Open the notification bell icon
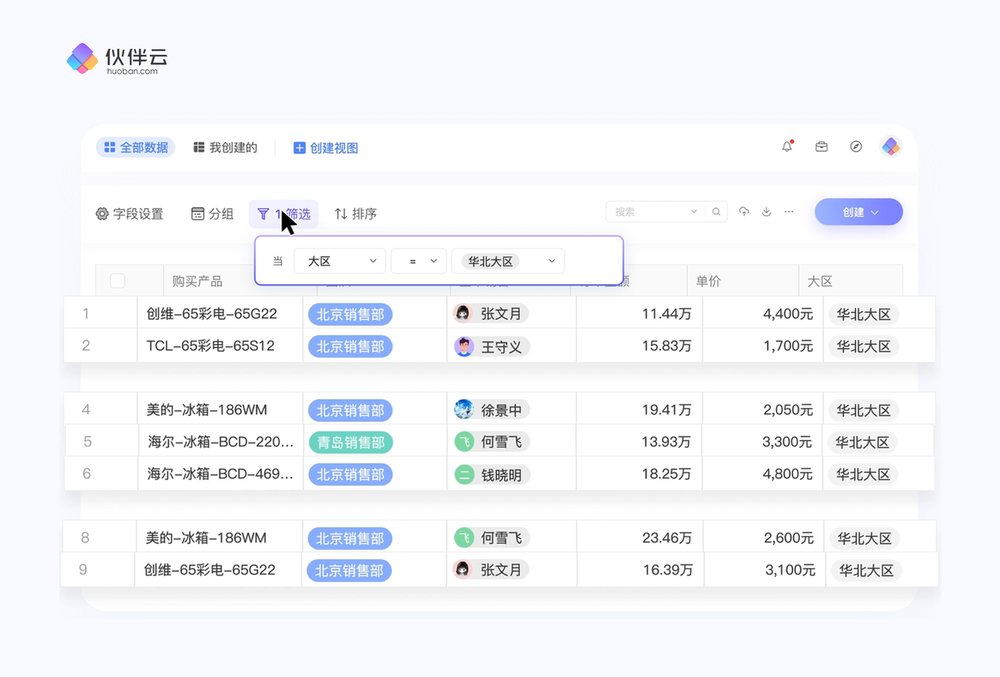 click(x=787, y=147)
